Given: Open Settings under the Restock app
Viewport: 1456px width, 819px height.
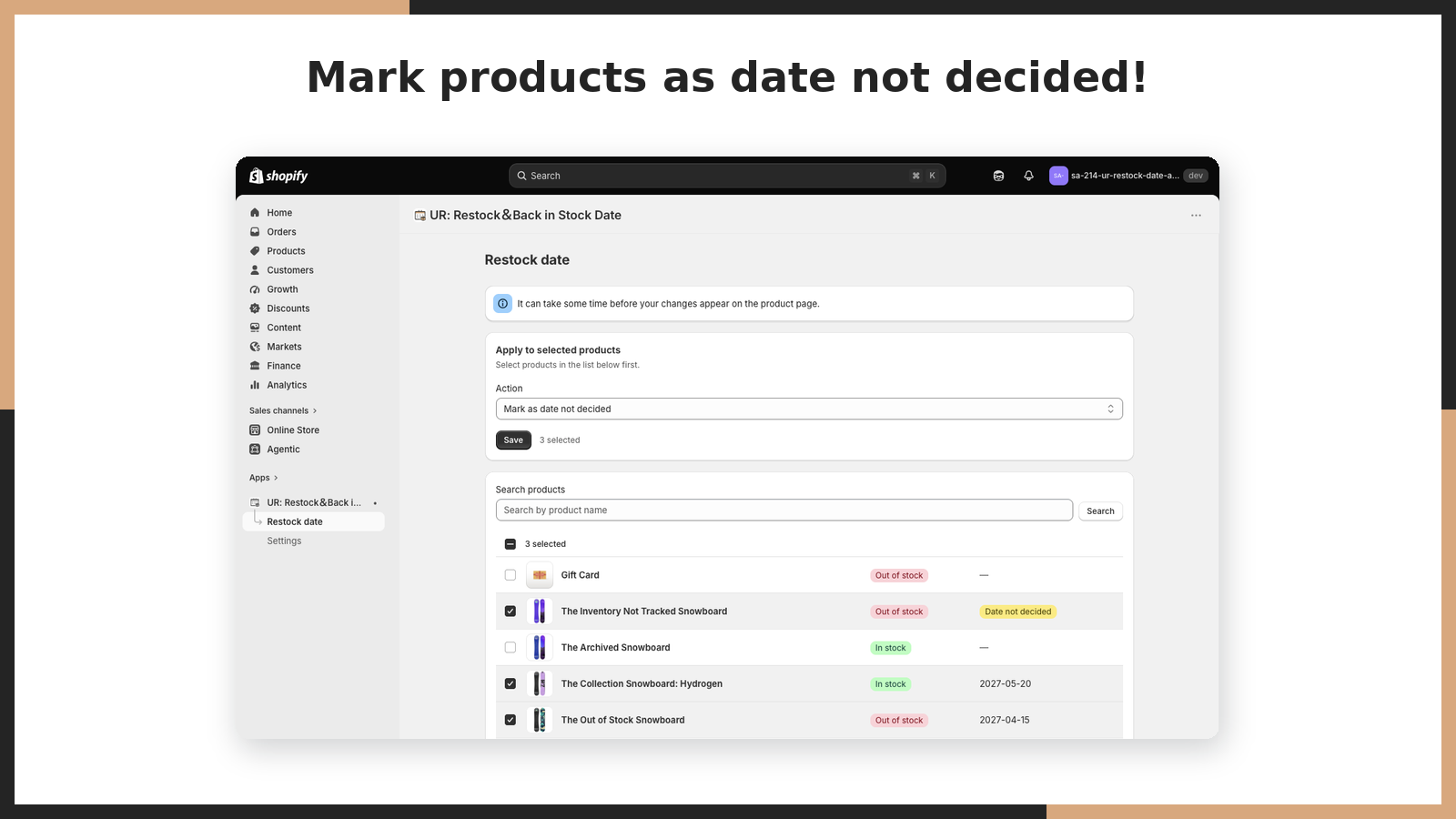Looking at the screenshot, I should [x=284, y=541].
